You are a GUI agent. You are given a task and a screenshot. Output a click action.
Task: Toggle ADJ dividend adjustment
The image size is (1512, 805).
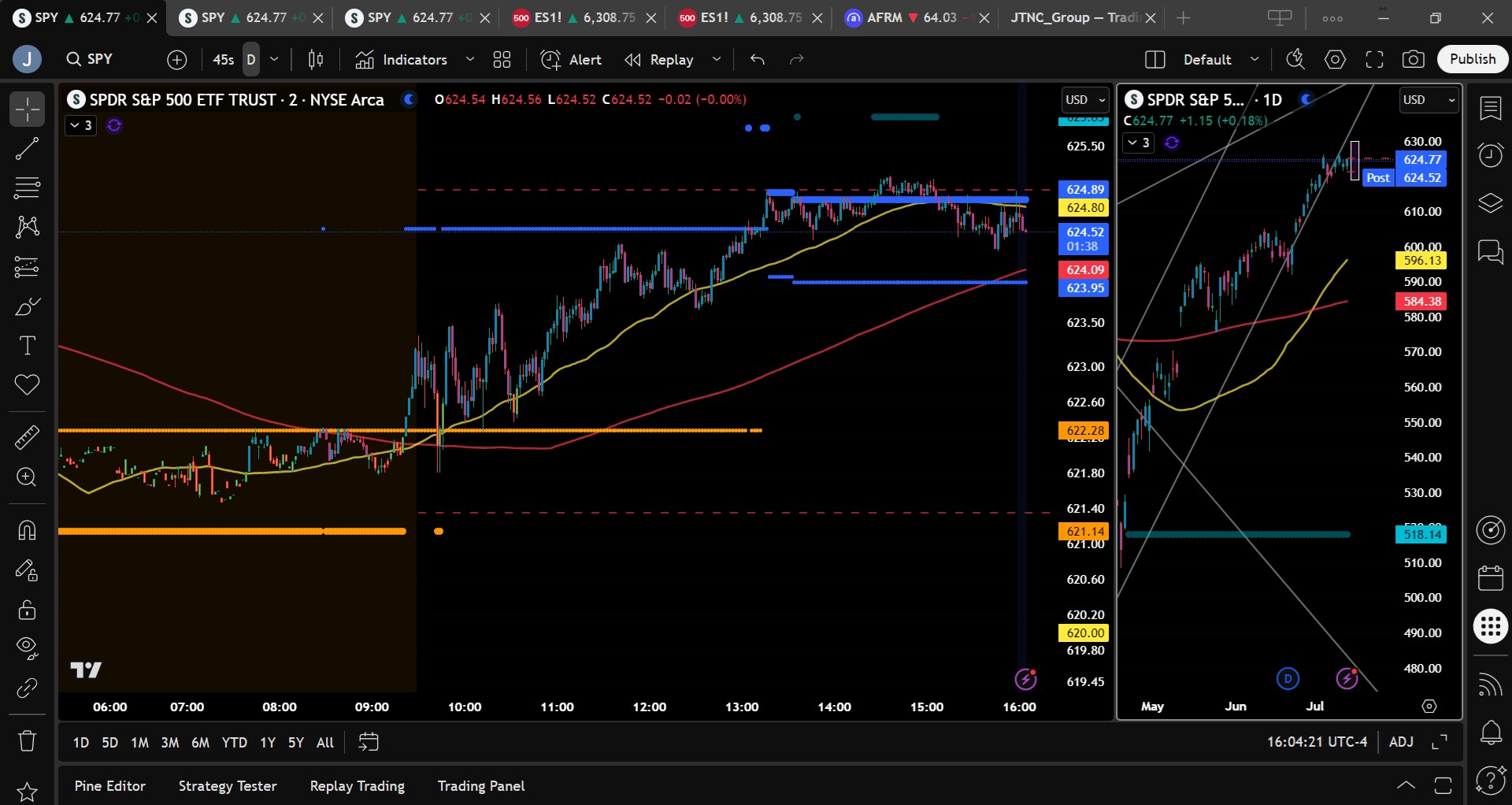click(x=1401, y=742)
